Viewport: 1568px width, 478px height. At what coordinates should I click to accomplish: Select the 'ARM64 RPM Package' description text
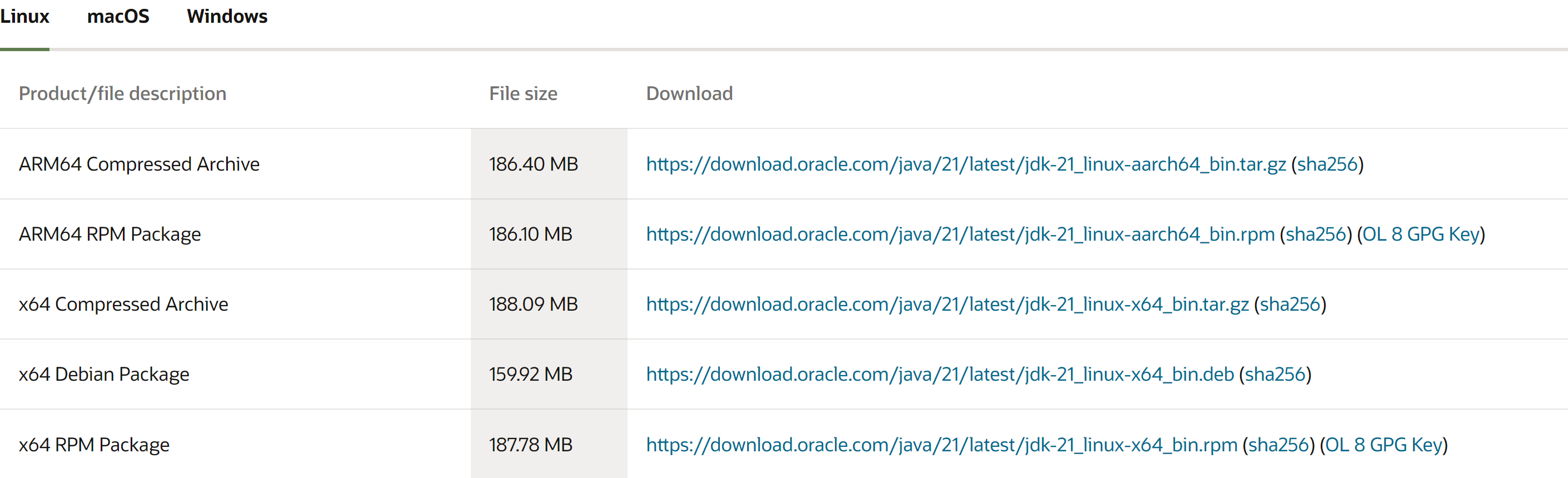(x=109, y=235)
